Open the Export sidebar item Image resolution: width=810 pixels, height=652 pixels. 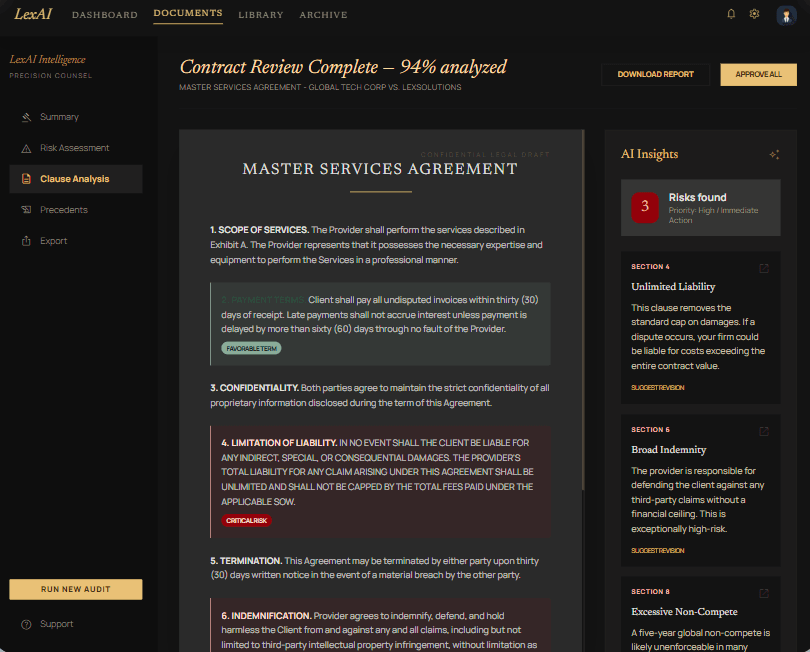(54, 241)
